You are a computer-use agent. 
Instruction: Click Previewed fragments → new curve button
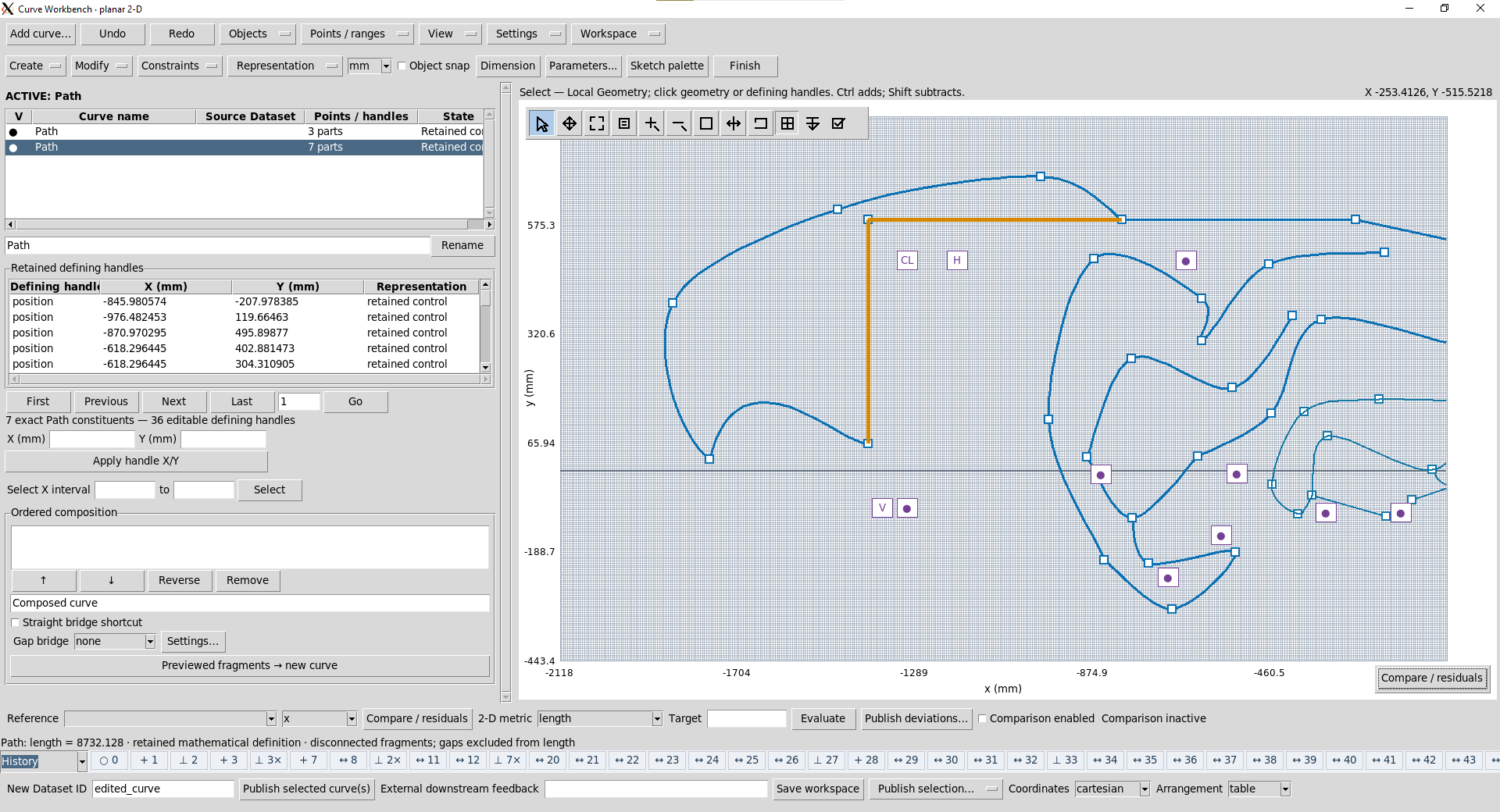[x=249, y=666]
